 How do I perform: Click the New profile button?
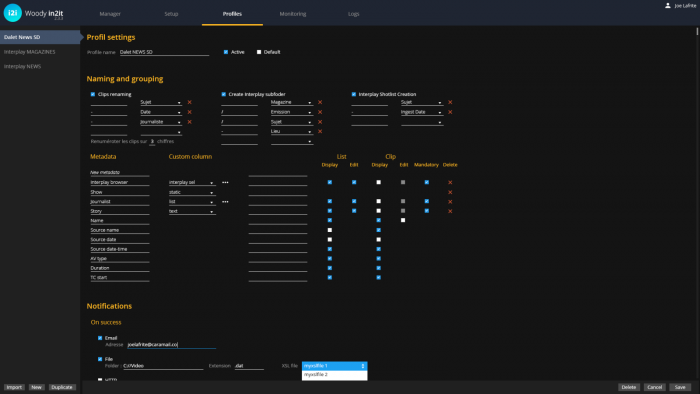pyautogui.click(x=36, y=387)
